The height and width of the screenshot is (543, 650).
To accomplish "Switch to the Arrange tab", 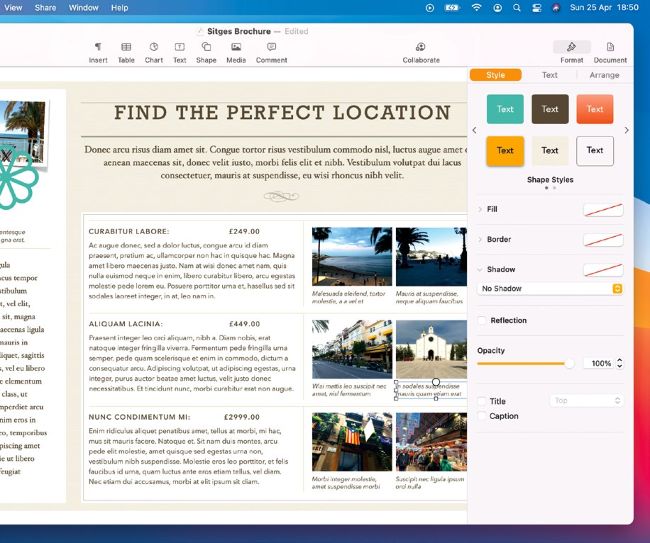I will coord(604,75).
